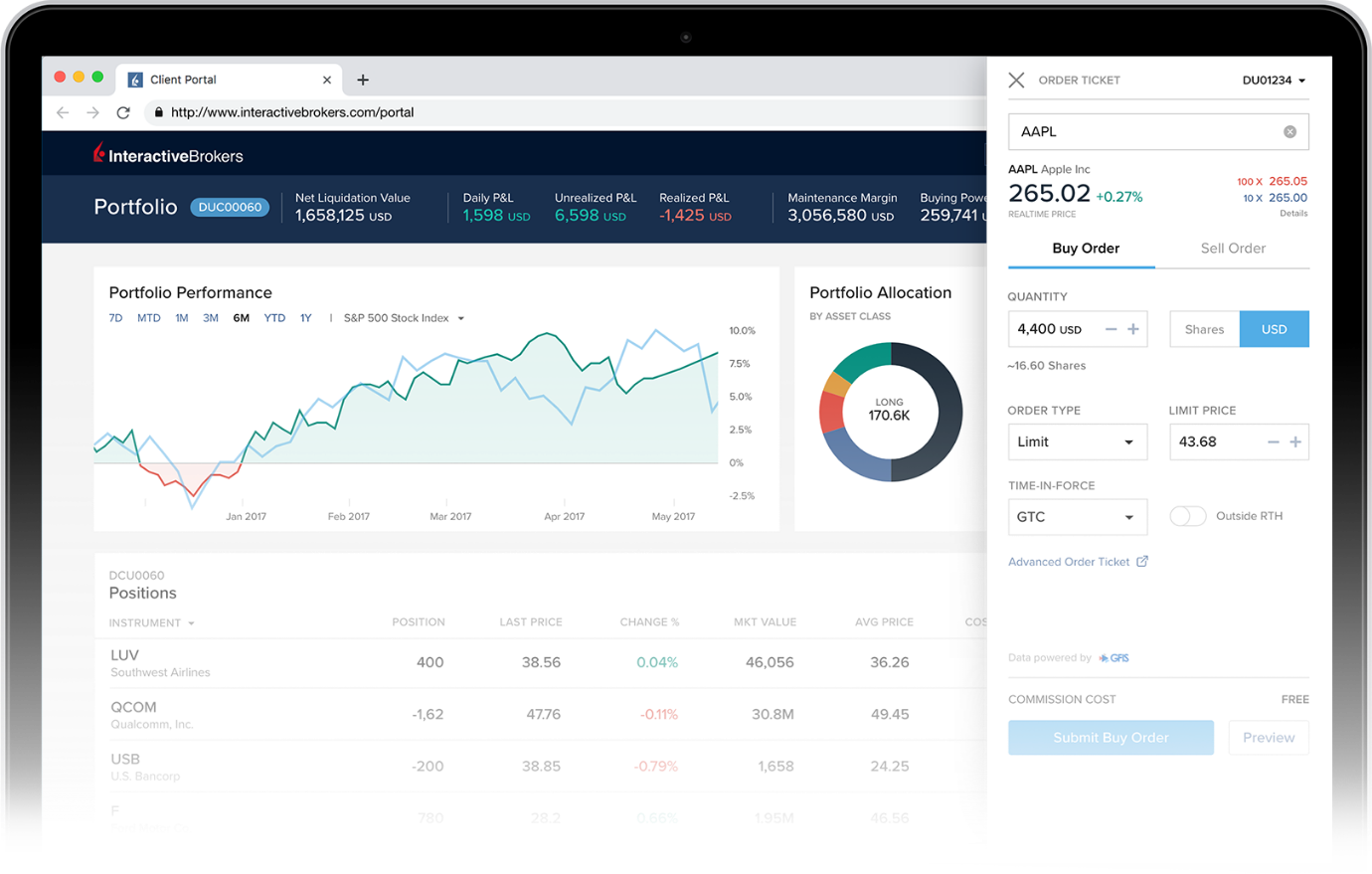
Task: Click the InteractiveBrokers logo
Action: (x=168, y=154)
